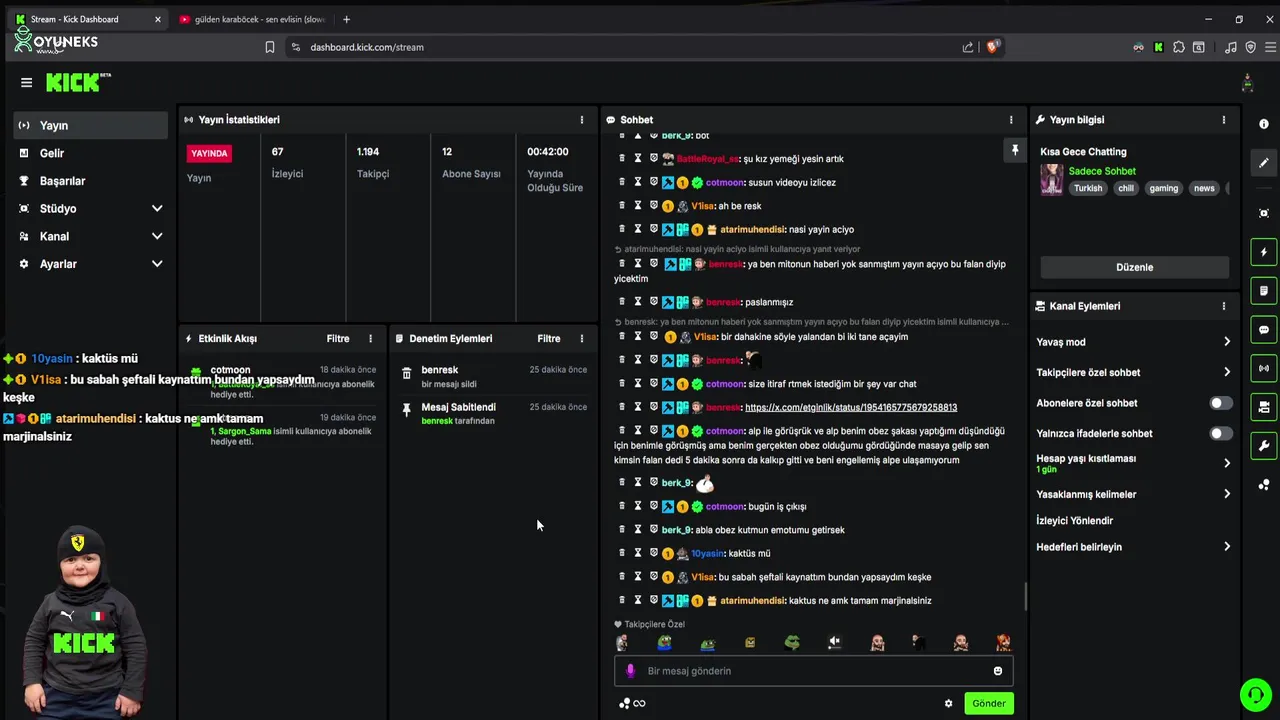Open Etkinlik Akışı panel three-dot menu
The height and width of the screenshot is (720, 1280).
point(370,339)
